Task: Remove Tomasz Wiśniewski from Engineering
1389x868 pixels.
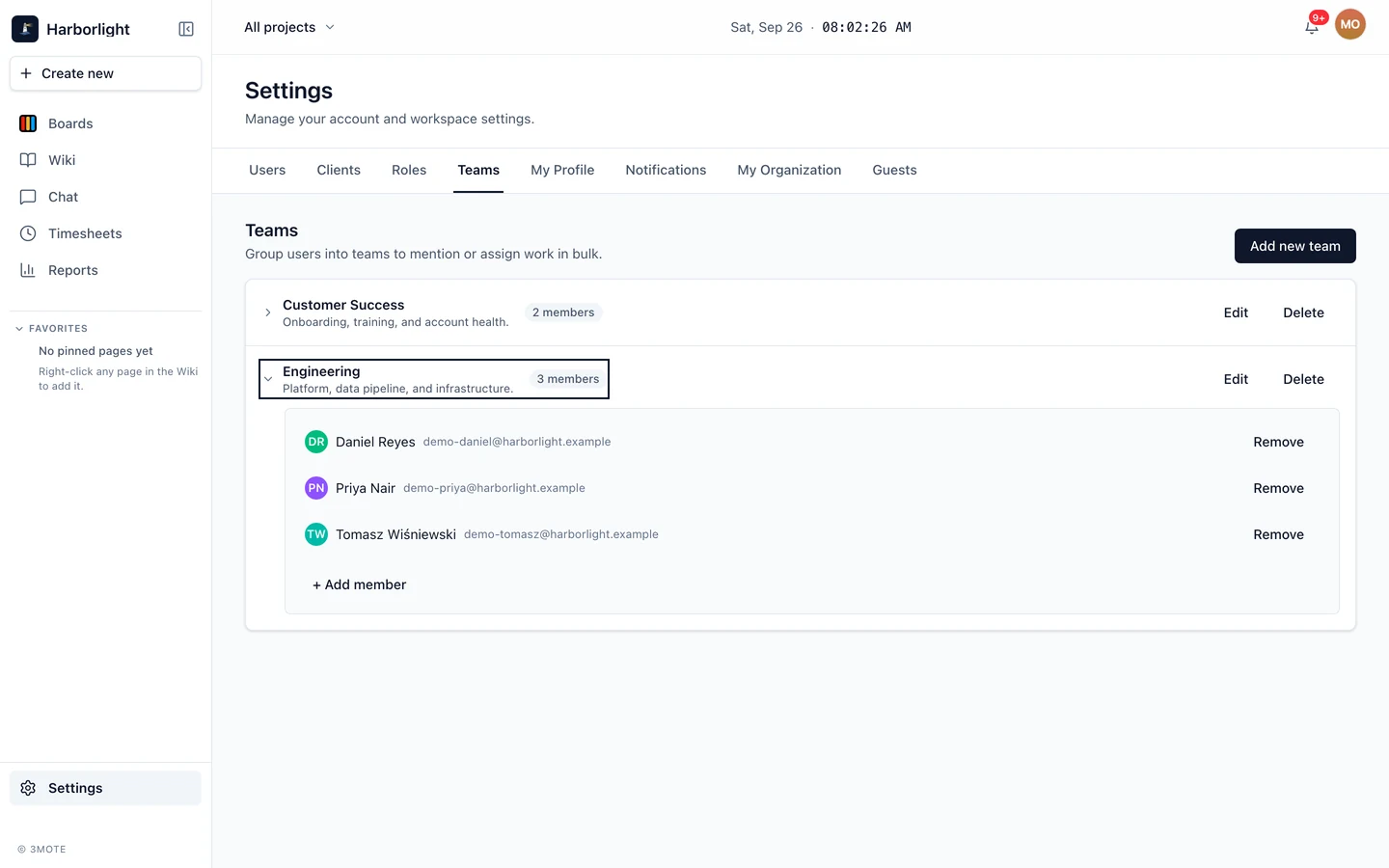Action: pos(1278,534)
